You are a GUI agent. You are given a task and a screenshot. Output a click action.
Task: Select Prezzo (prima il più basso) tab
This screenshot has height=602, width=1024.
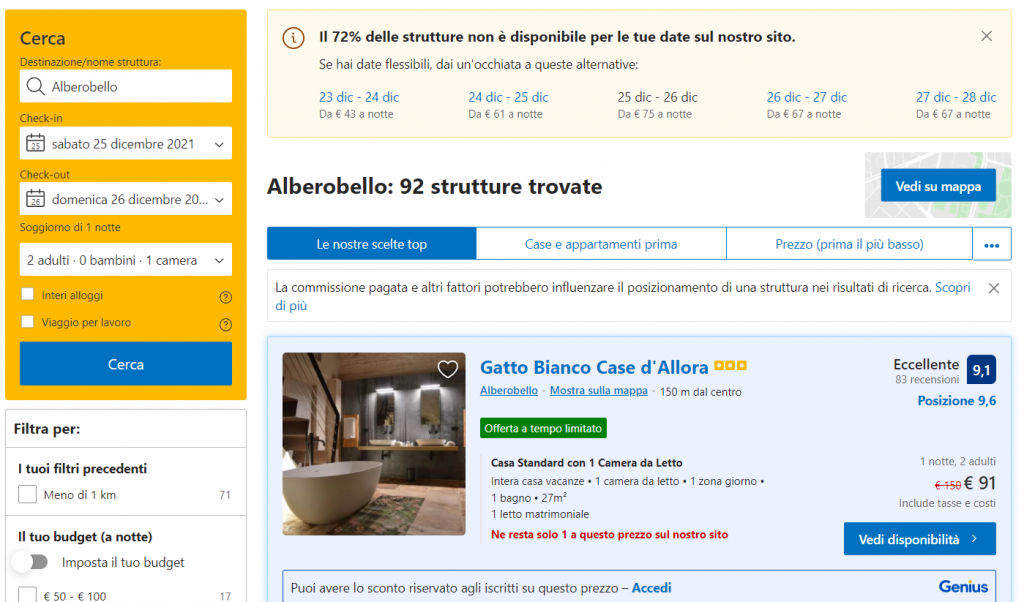pos(849,244)
